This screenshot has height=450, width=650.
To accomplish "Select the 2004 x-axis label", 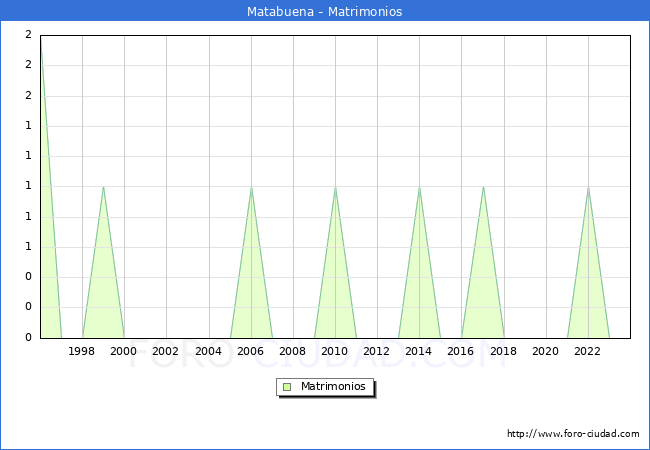I will pos(208,351).
